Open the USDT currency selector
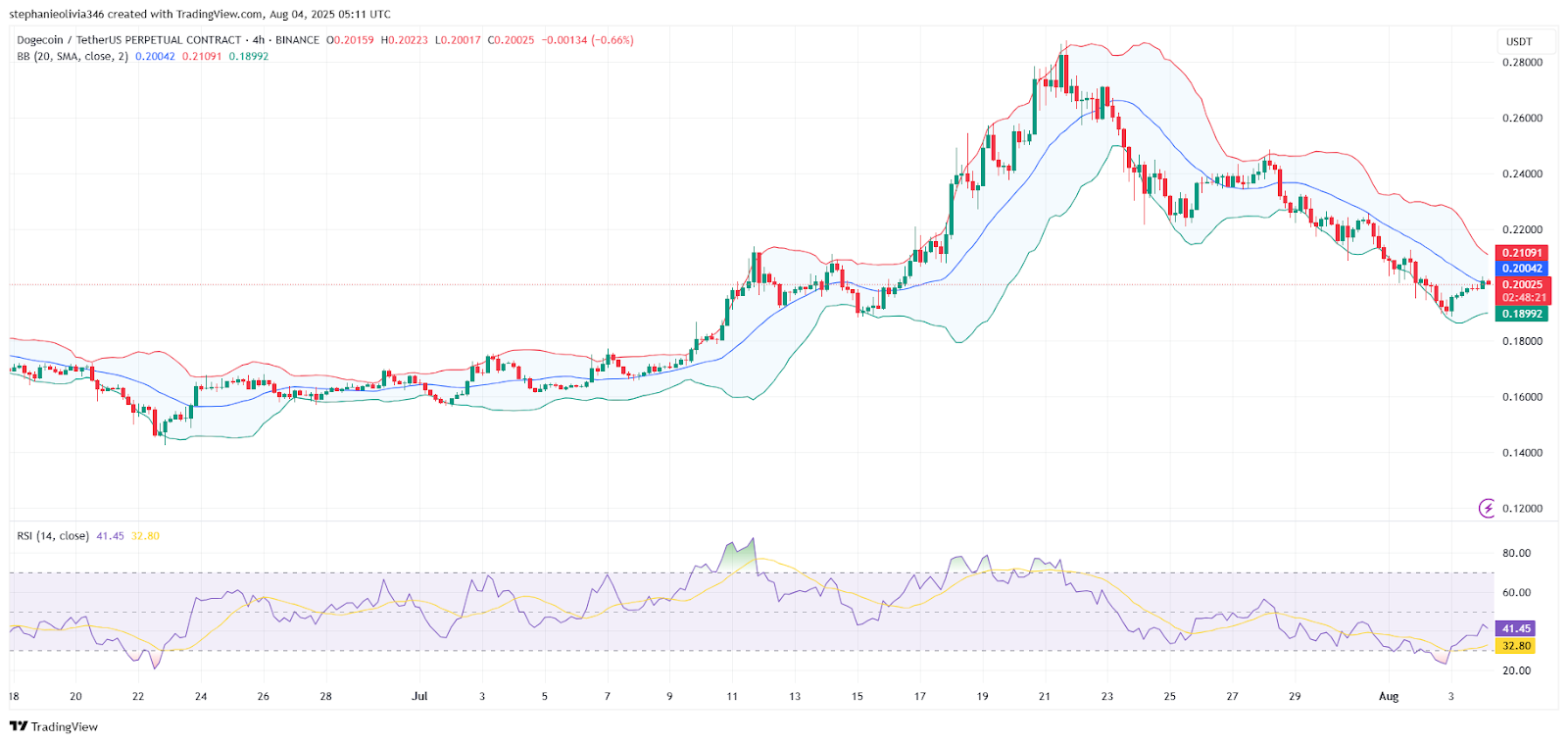The image size is (1568, 743). pyautogui.click(x=1518, y=41)
